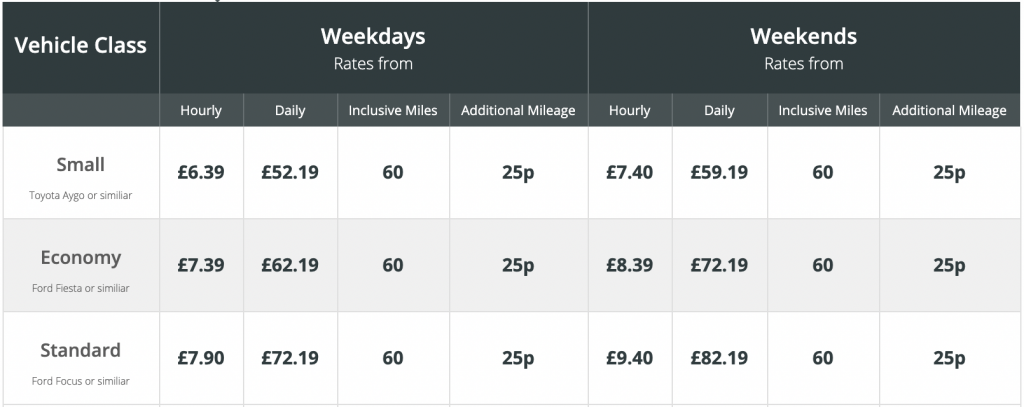1024x407 pixels.
Task: Select the Standard vehicle class row label
Action: 80,350
